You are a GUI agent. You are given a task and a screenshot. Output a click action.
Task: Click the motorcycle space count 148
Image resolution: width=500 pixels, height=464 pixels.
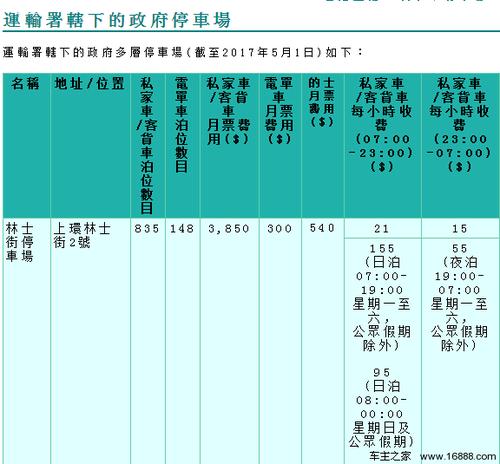[182, 229]
